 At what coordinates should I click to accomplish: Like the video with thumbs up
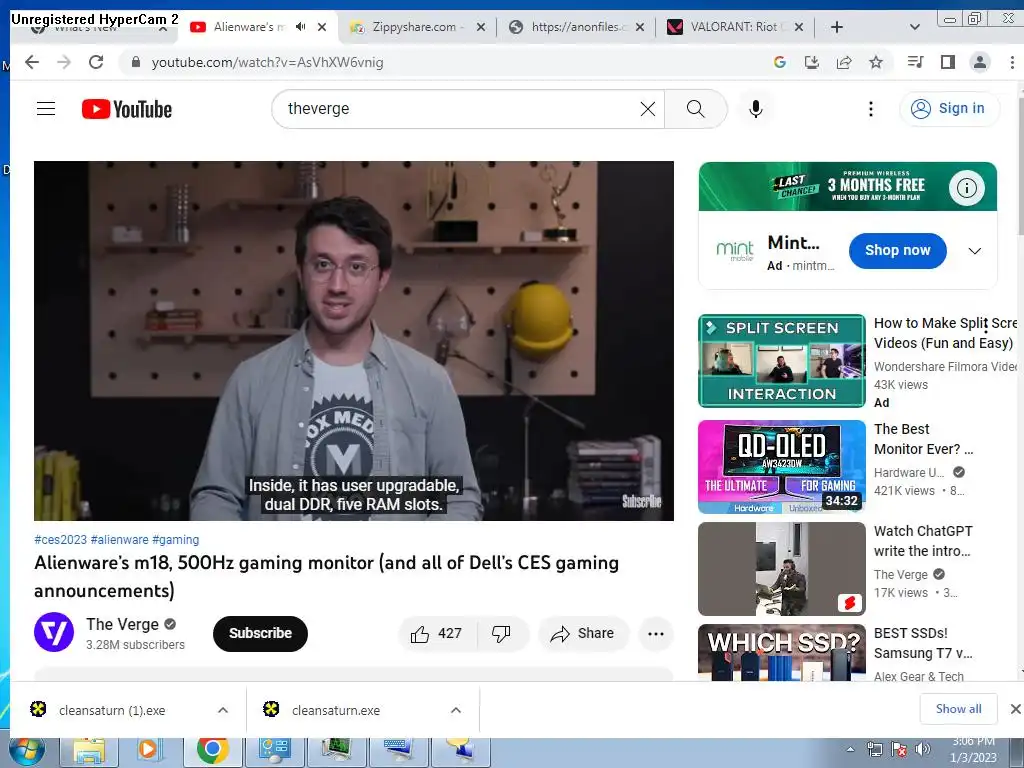coord(436,633)
